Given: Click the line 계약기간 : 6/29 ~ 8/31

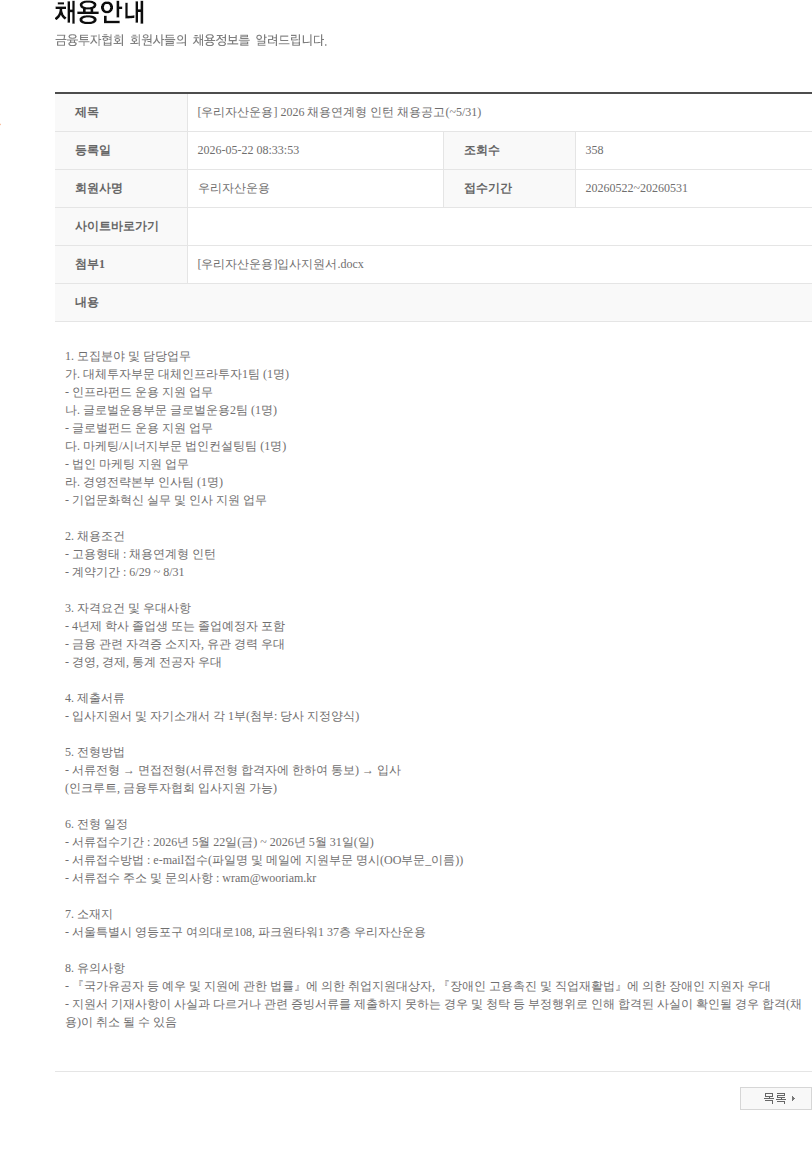Looking at the screenshot, I should click(x=124, y=572).
